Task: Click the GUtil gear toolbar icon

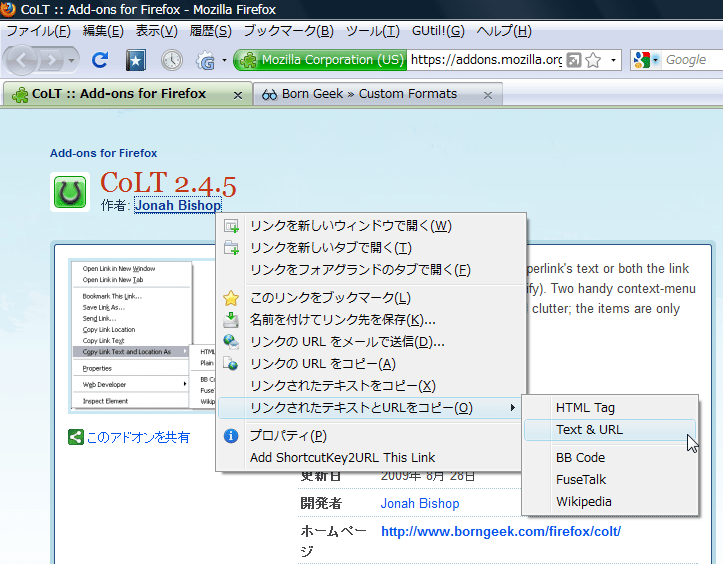Action: pos(206,60)
